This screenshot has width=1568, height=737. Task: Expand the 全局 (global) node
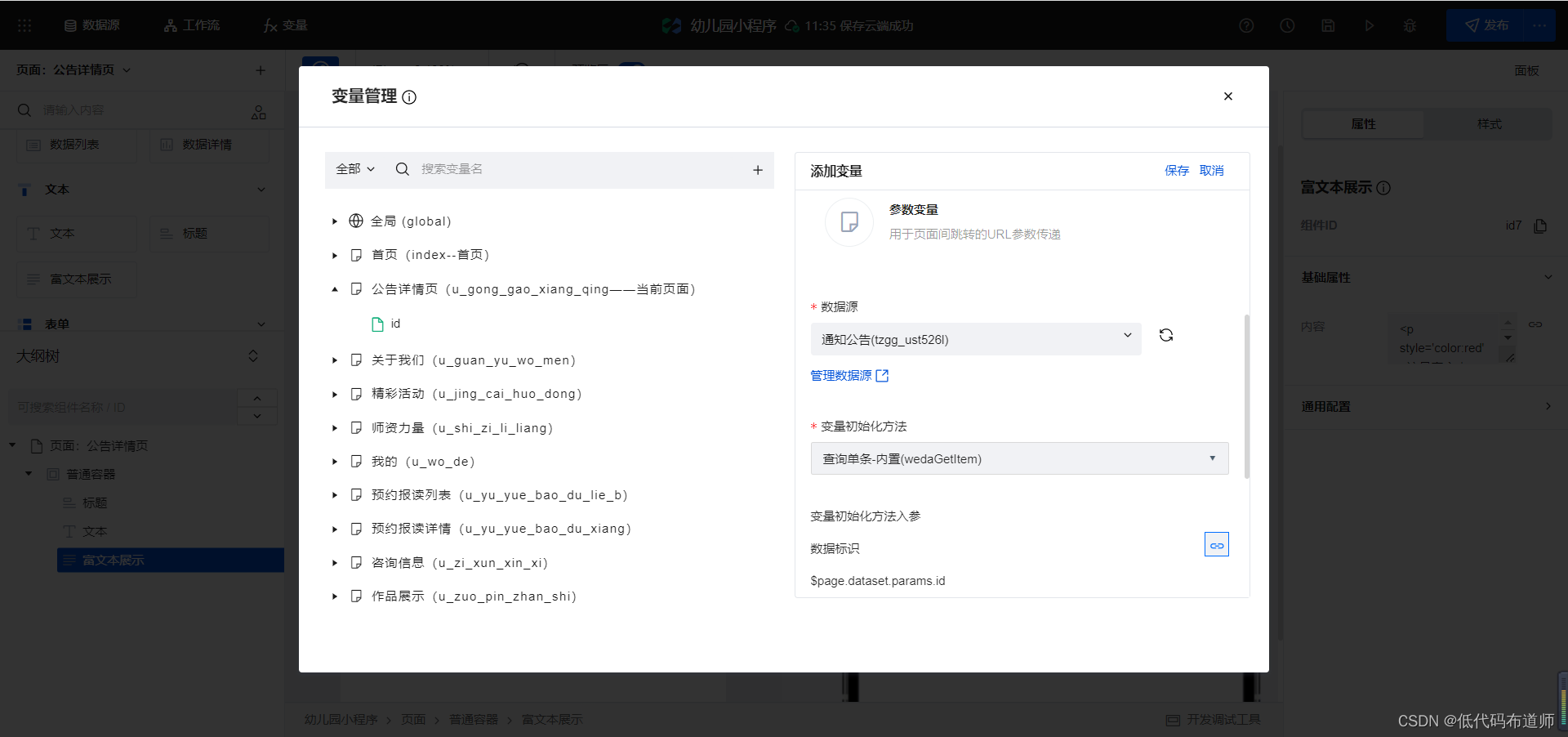335,221
